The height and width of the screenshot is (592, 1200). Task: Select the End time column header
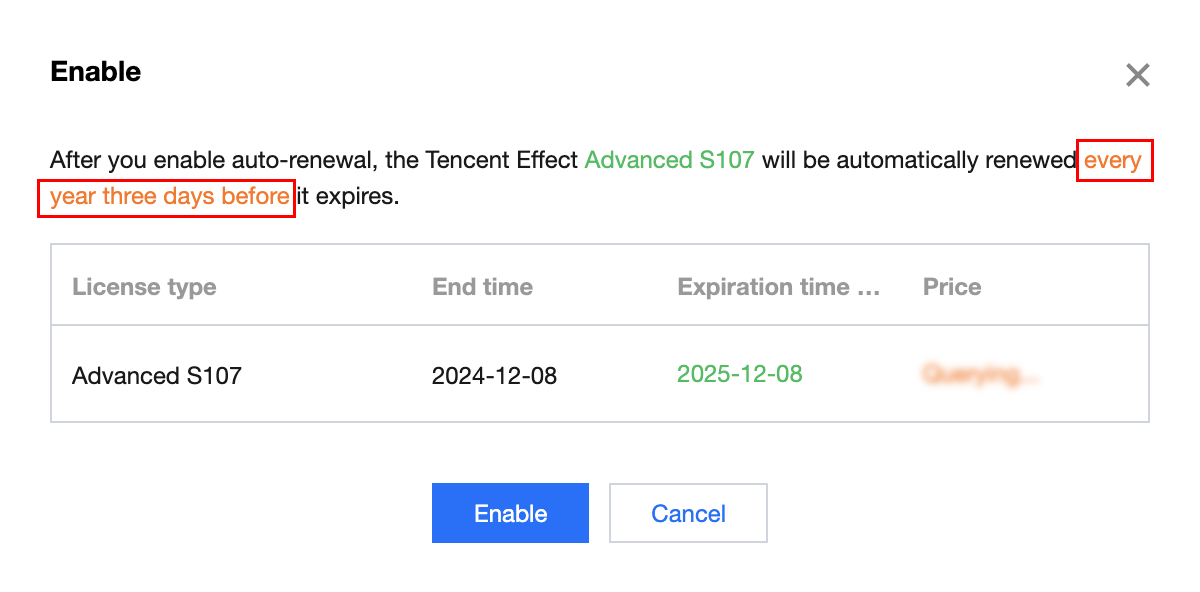[x=482, y=287]
